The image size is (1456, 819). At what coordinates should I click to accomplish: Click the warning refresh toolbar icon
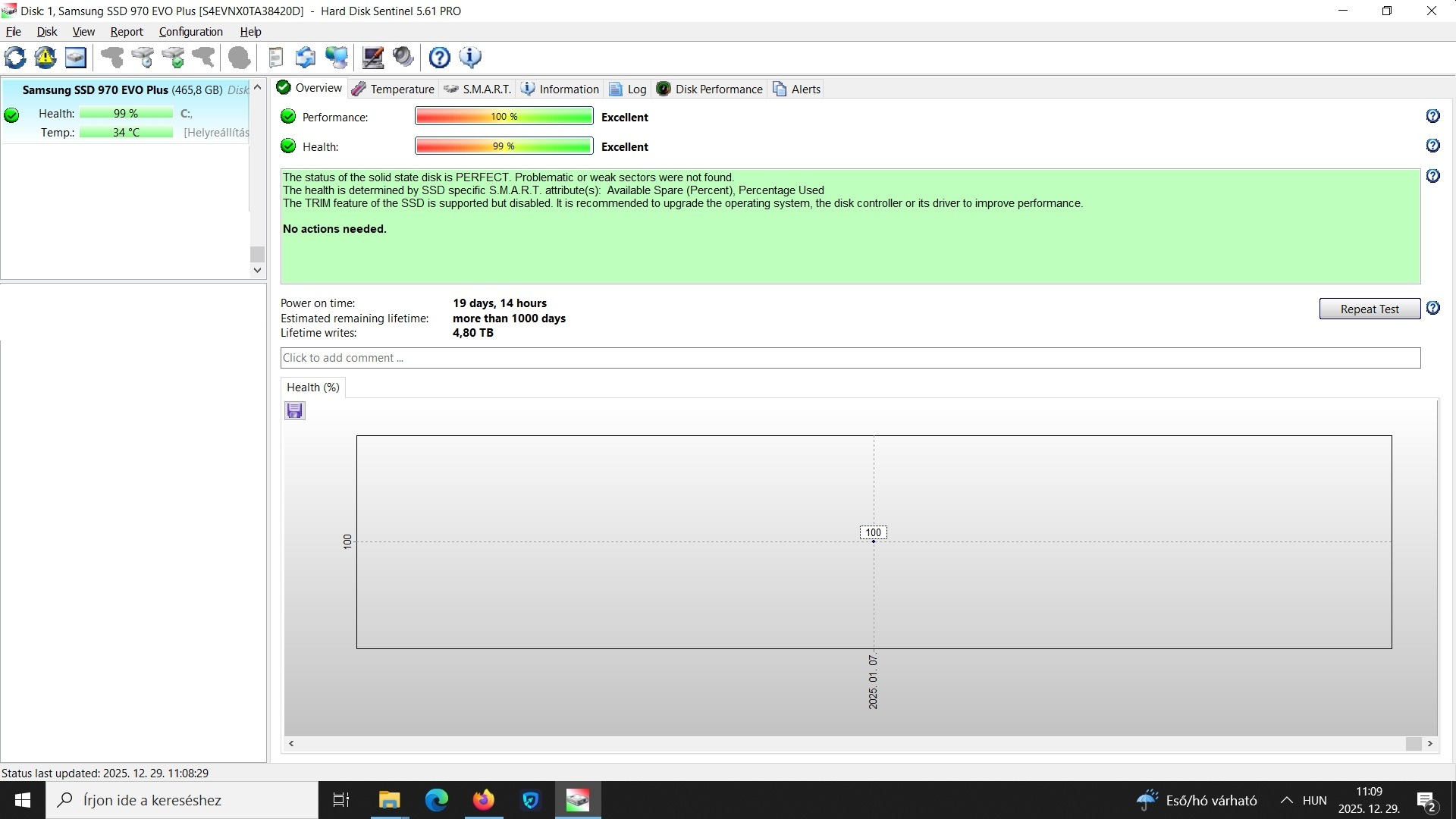click(45, 58)
